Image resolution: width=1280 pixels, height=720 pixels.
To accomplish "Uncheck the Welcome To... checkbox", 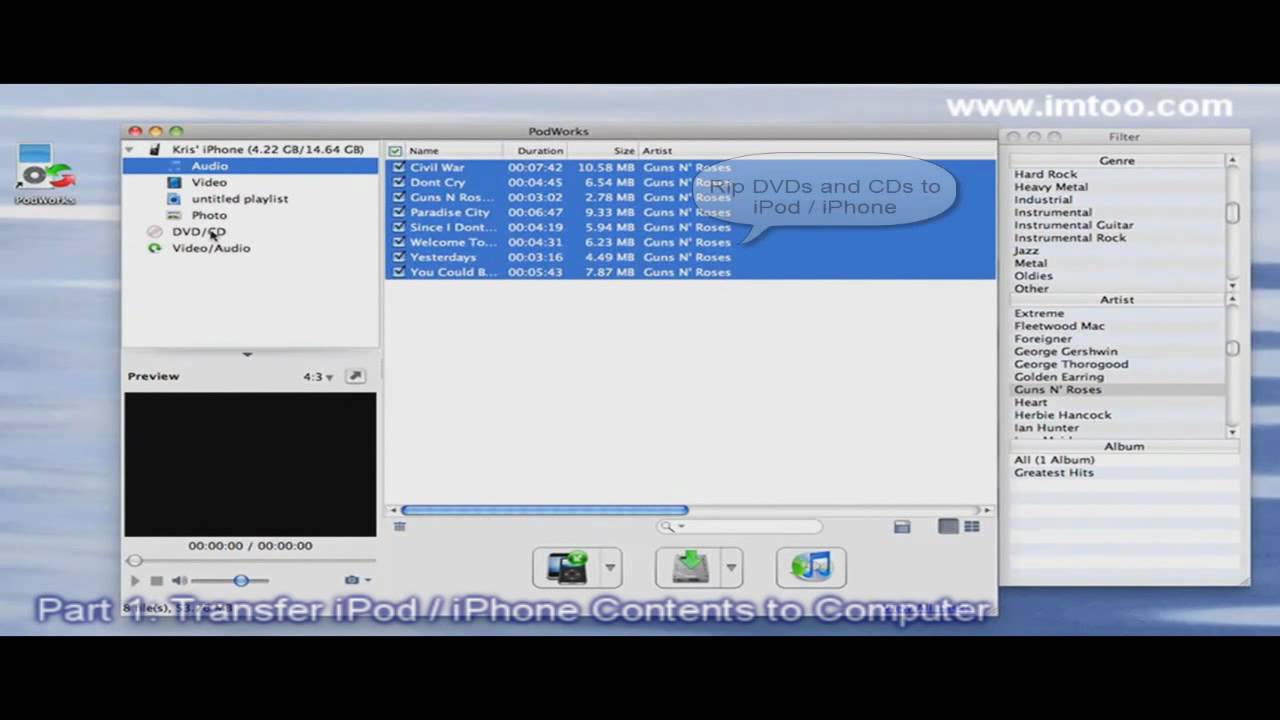I will pyautogui.click(x=399, y=242).
